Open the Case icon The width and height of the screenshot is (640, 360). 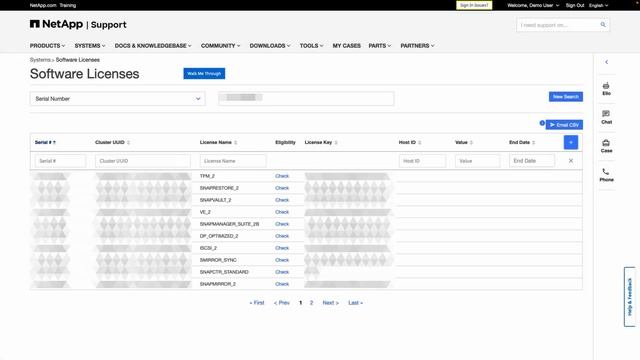click(606, 146)
